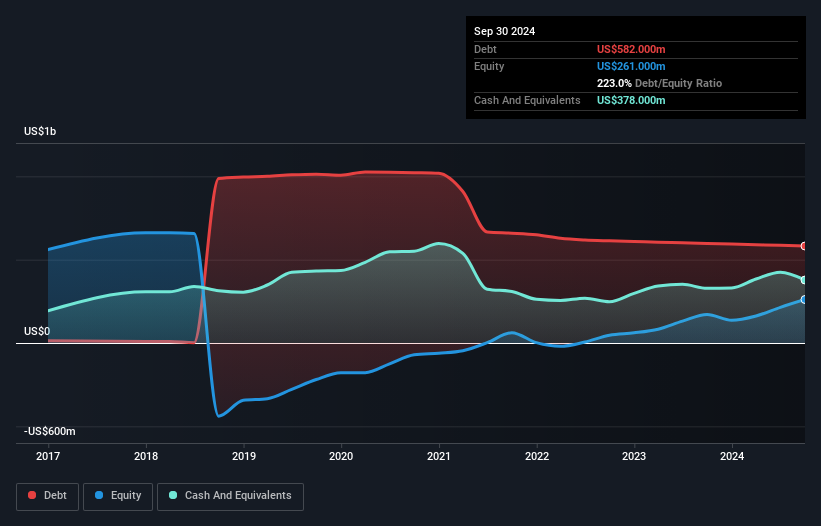Screen dimensions: 821x526
Task: Click the blue Equity endpoint marker
Action: pos(804,300)
